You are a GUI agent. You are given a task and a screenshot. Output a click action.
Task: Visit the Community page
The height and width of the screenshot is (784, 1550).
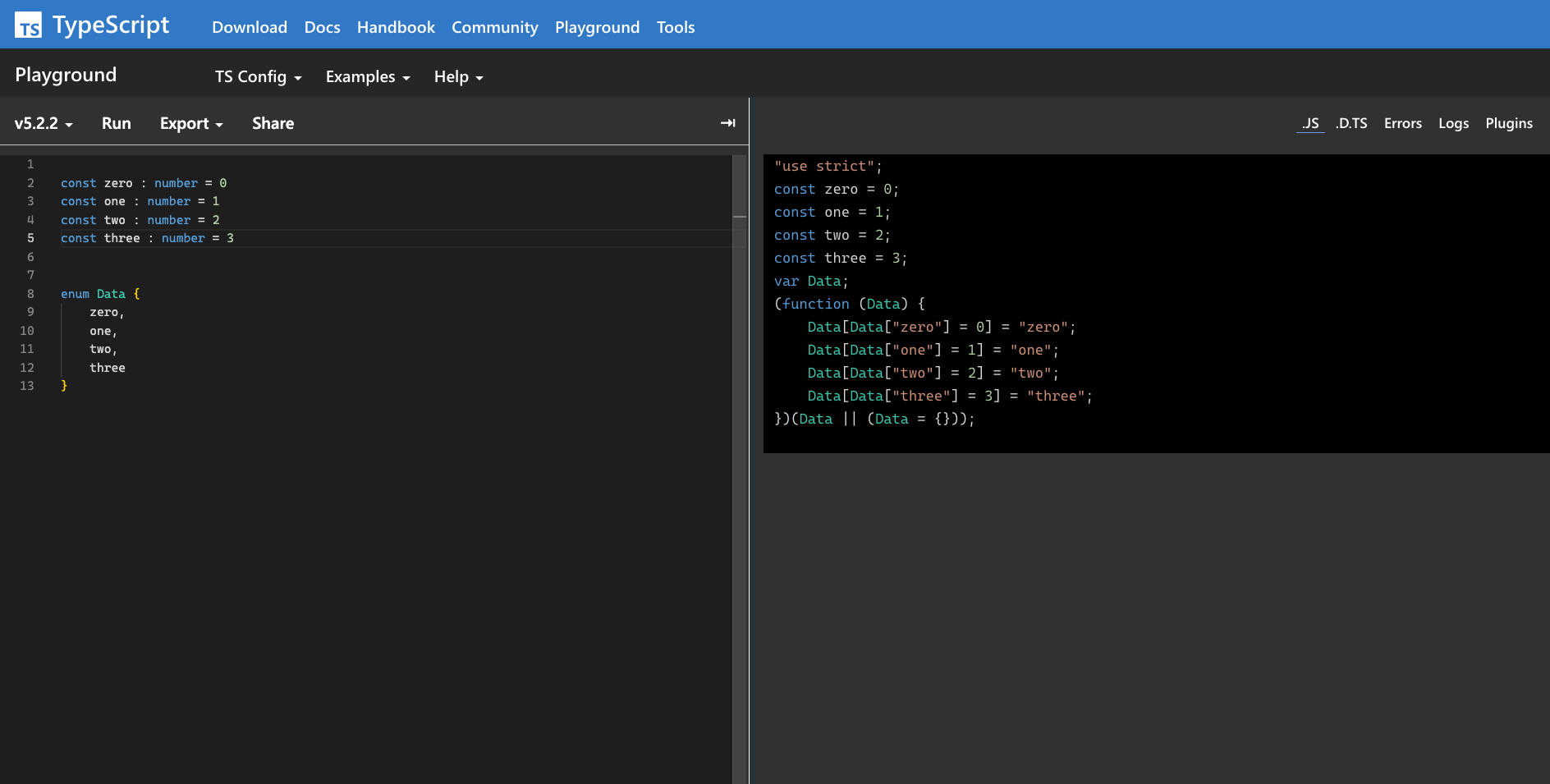tap(495, 27)
